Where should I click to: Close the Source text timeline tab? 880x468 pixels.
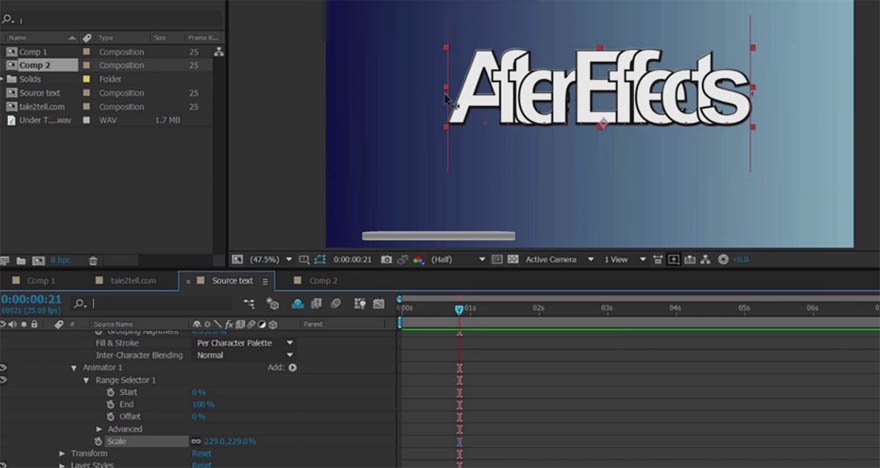[x=188, y=281]
